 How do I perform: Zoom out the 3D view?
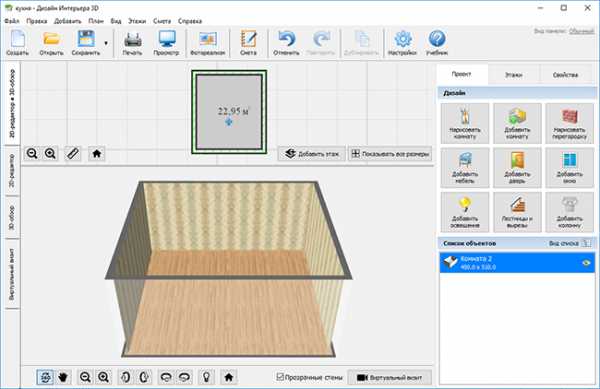click(x=85, y=377)
